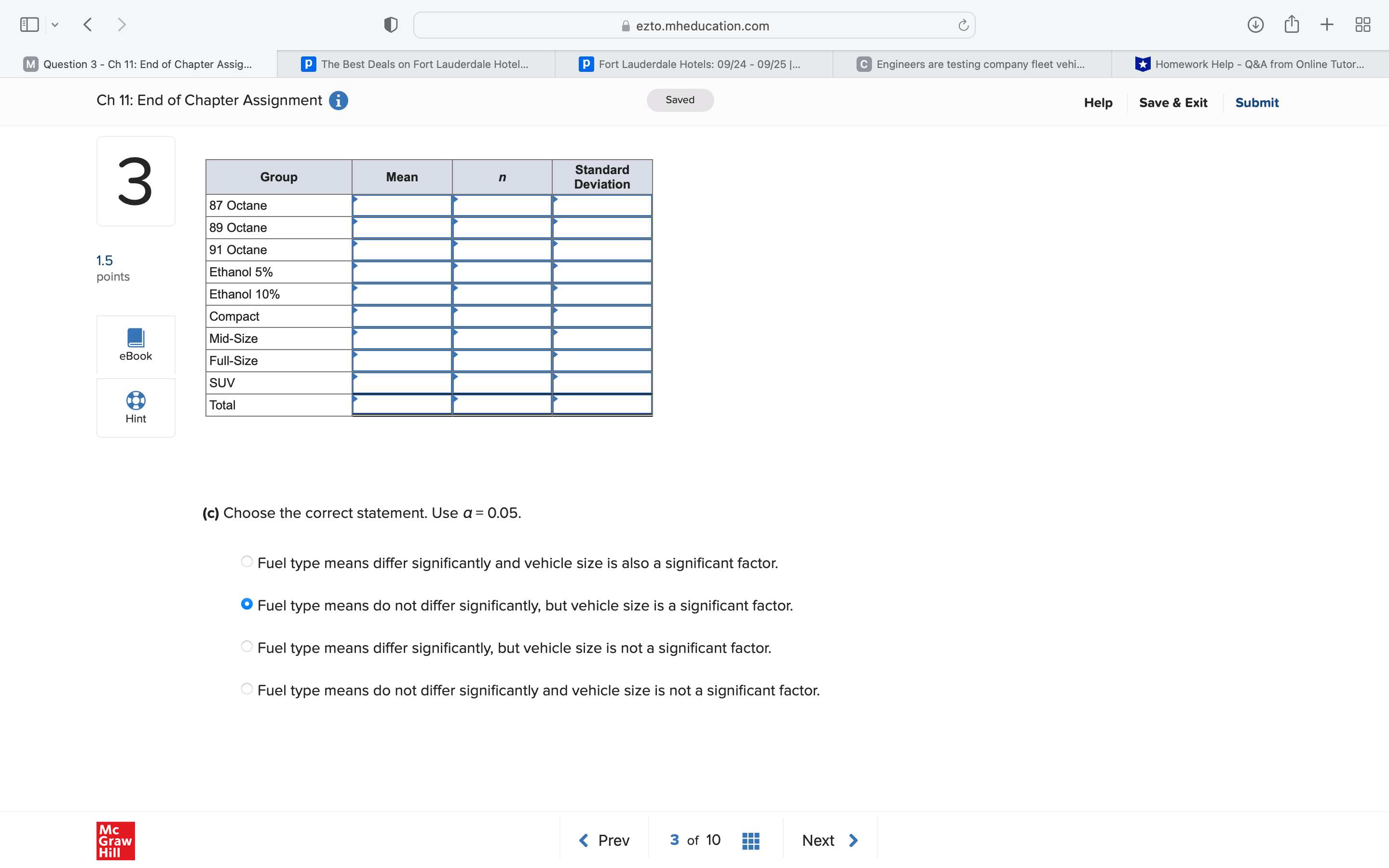Click the Submit link
The image size is (1389, 868).
click(x=1256, y=102)
